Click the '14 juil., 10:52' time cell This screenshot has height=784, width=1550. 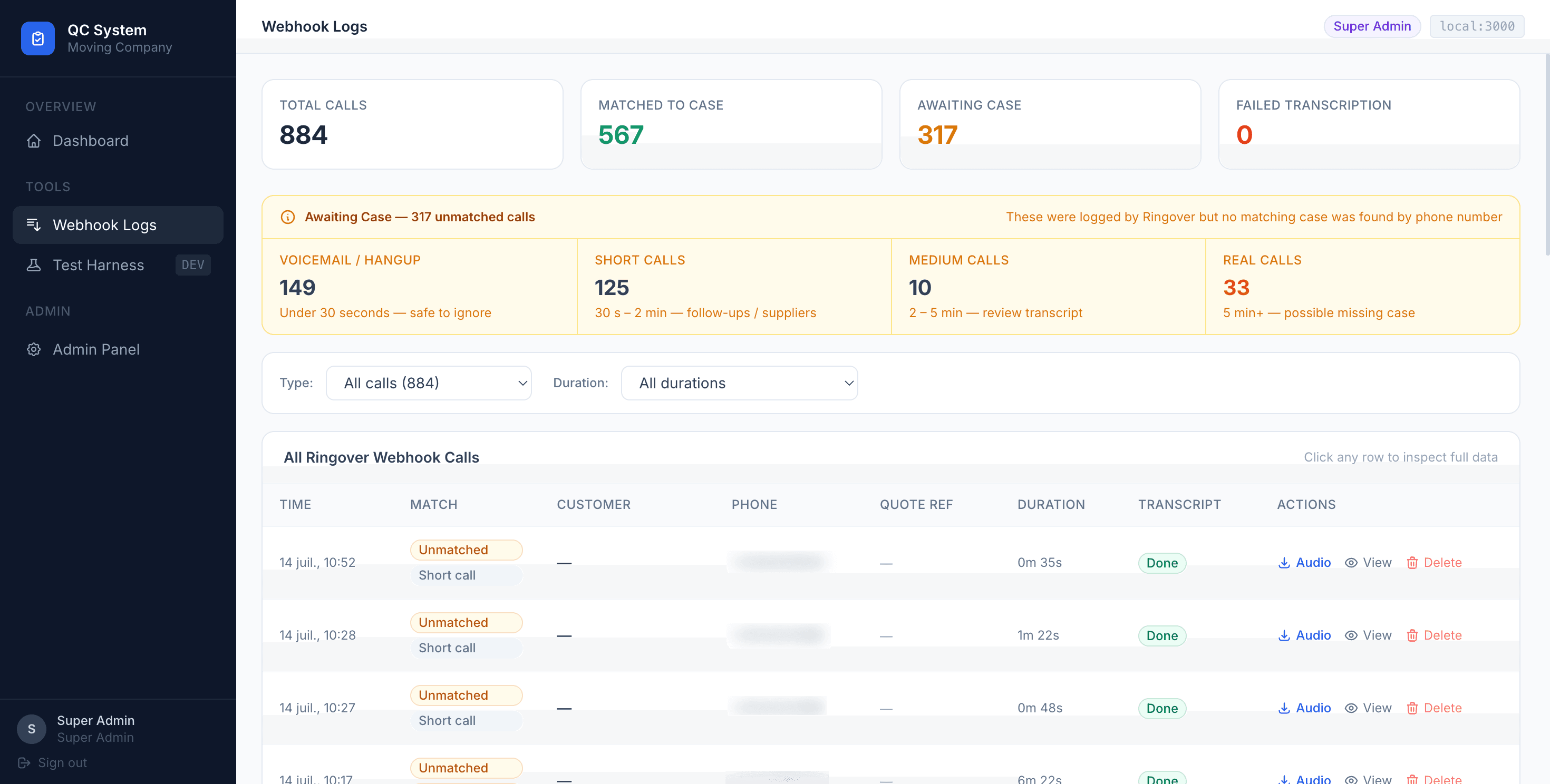tap(317, 563)
